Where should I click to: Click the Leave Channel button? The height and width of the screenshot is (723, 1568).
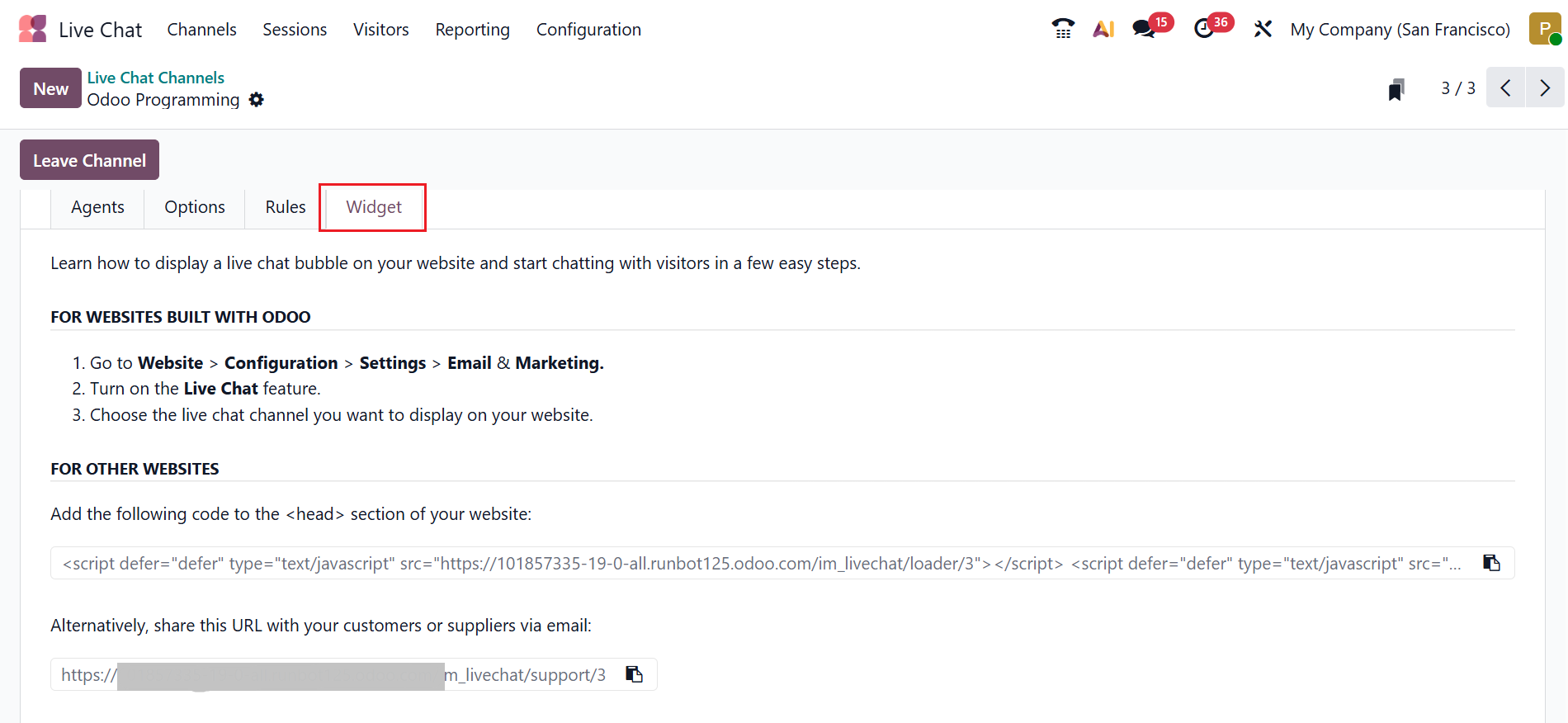89,160
